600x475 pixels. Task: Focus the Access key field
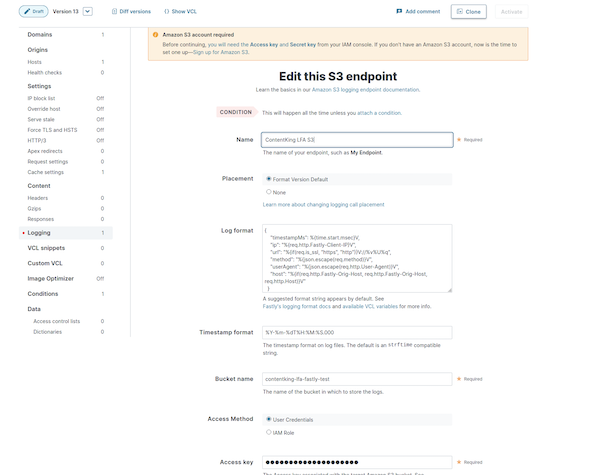click(357, 462)
